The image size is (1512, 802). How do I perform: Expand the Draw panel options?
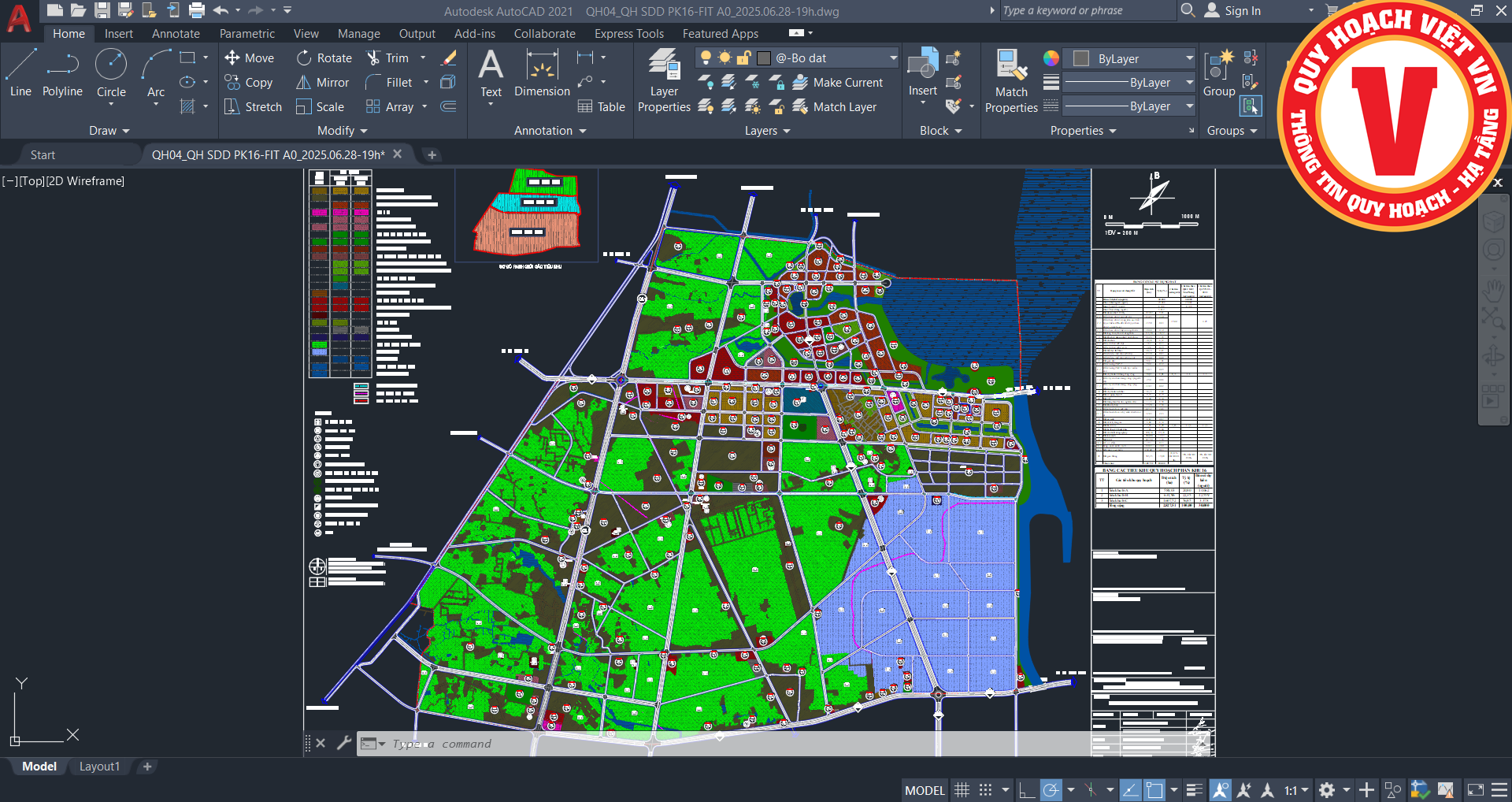109,131
